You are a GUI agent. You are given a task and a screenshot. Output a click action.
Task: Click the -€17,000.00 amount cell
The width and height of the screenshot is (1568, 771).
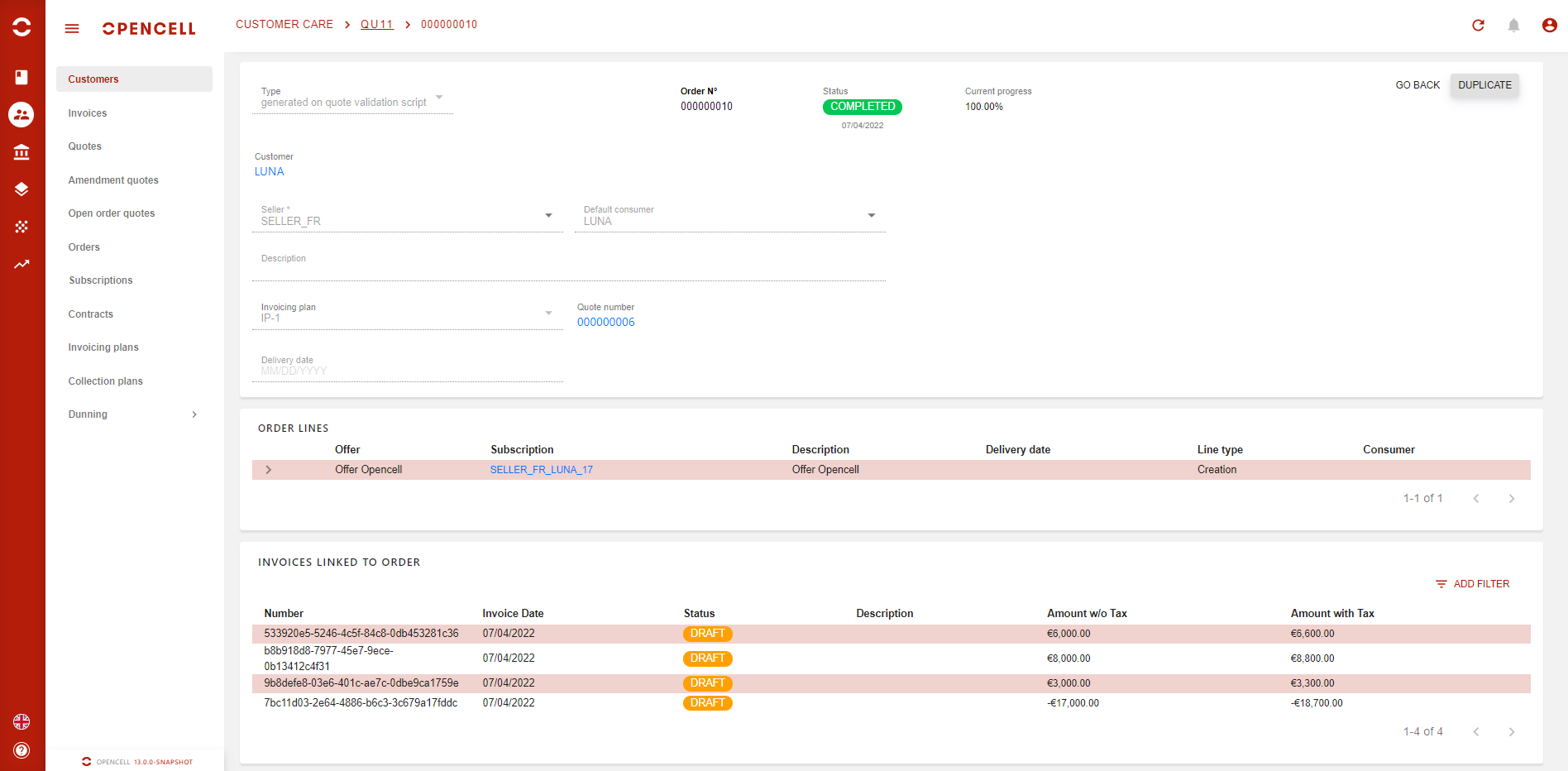[x=1073, y=703]
